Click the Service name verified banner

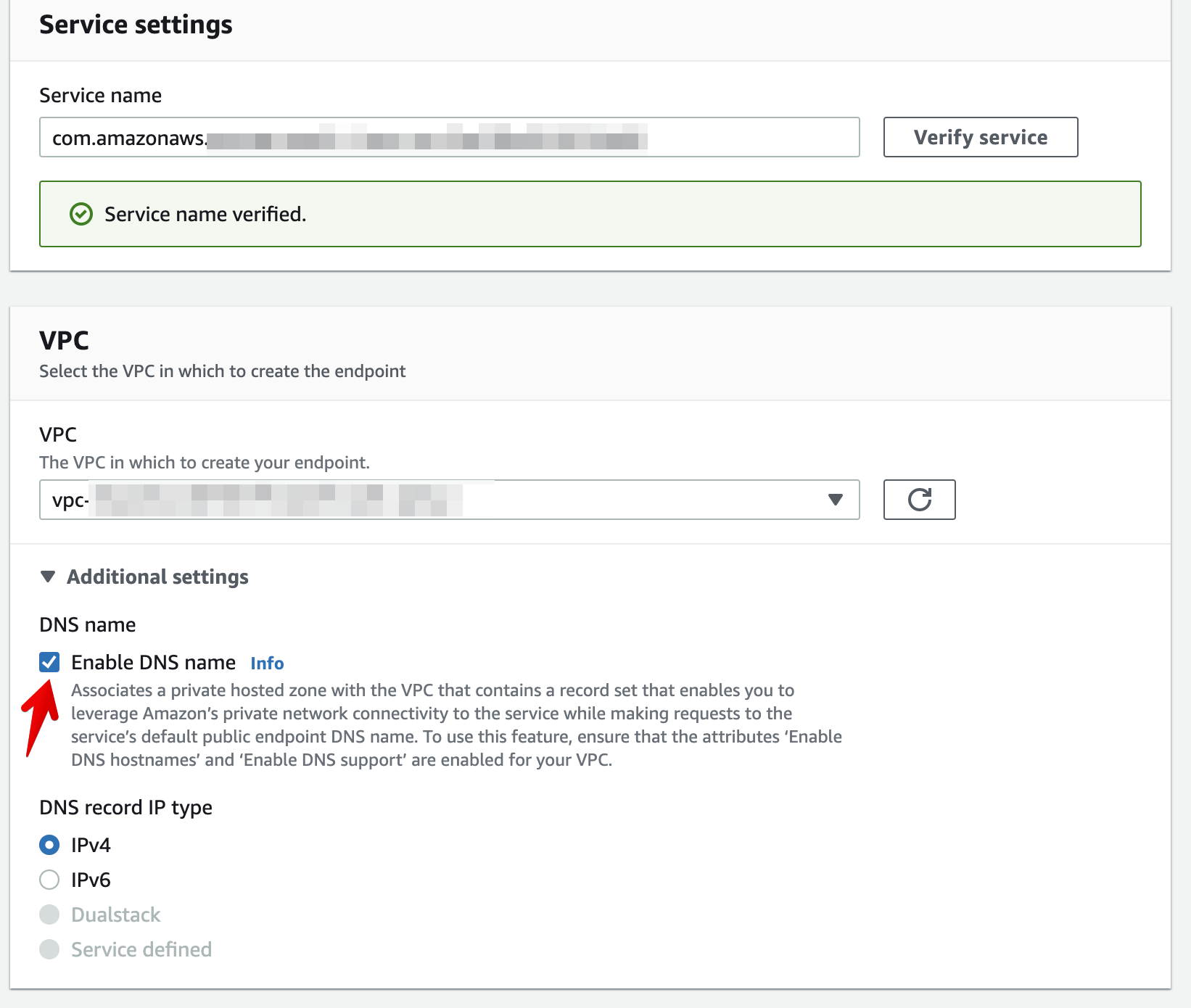pos(590,214)
